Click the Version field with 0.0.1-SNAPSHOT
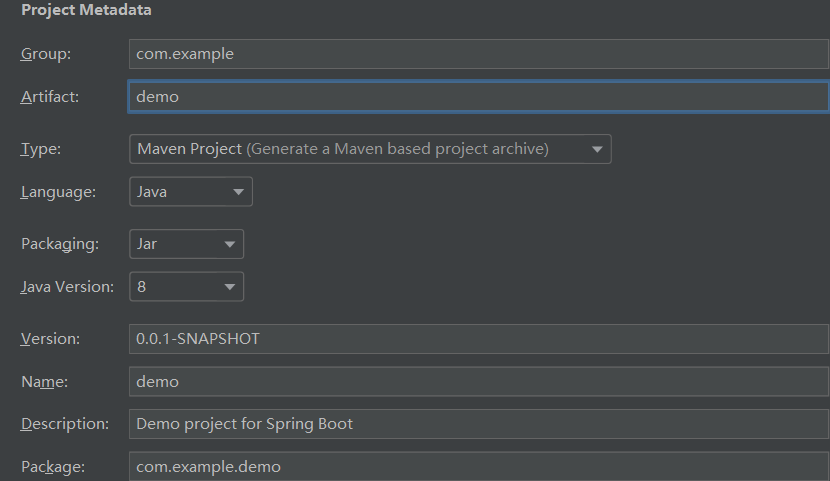Viewport: 830px width, 481px height. (x=479, y=339)
